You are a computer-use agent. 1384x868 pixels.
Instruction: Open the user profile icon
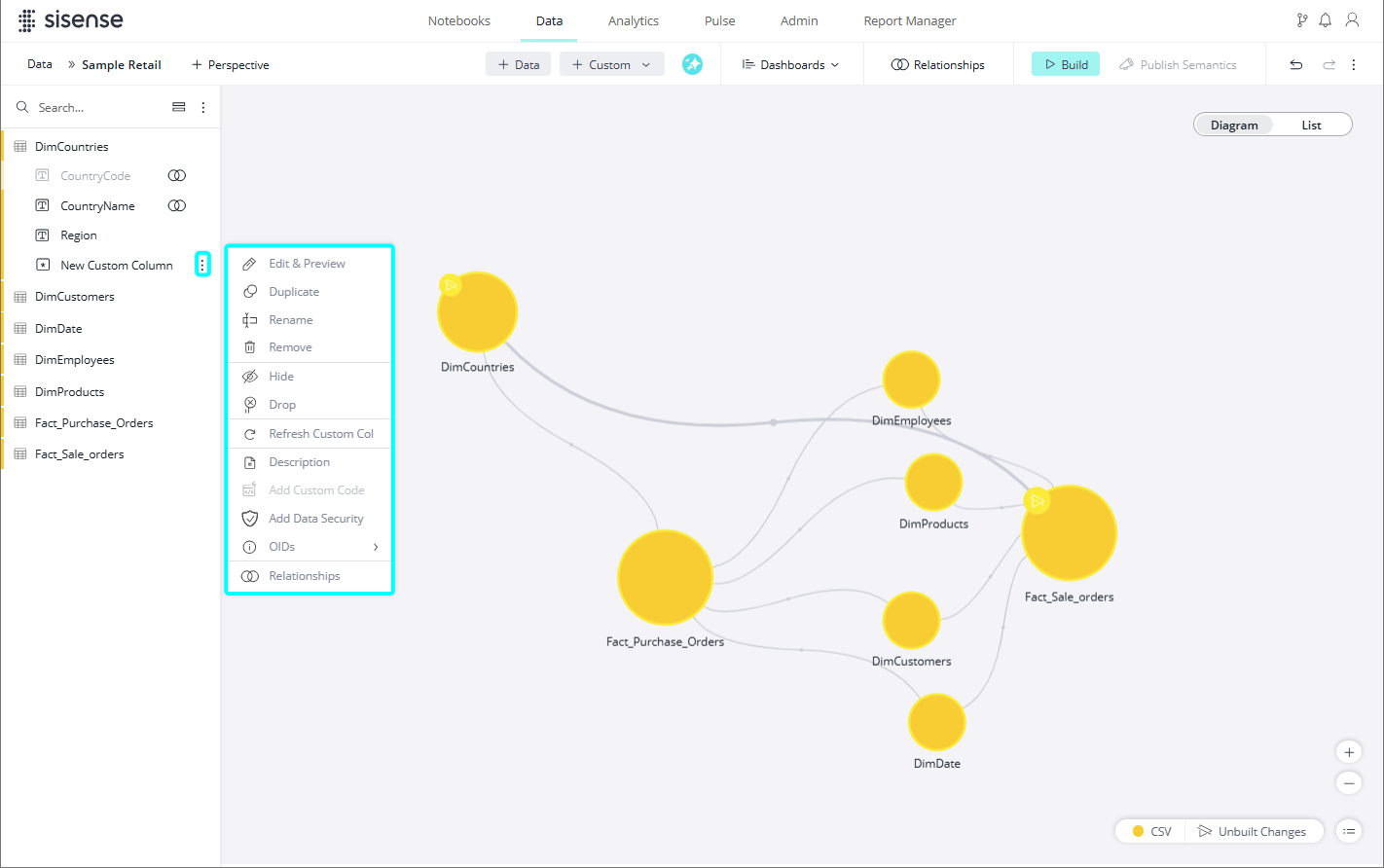tap(1352, 20)
